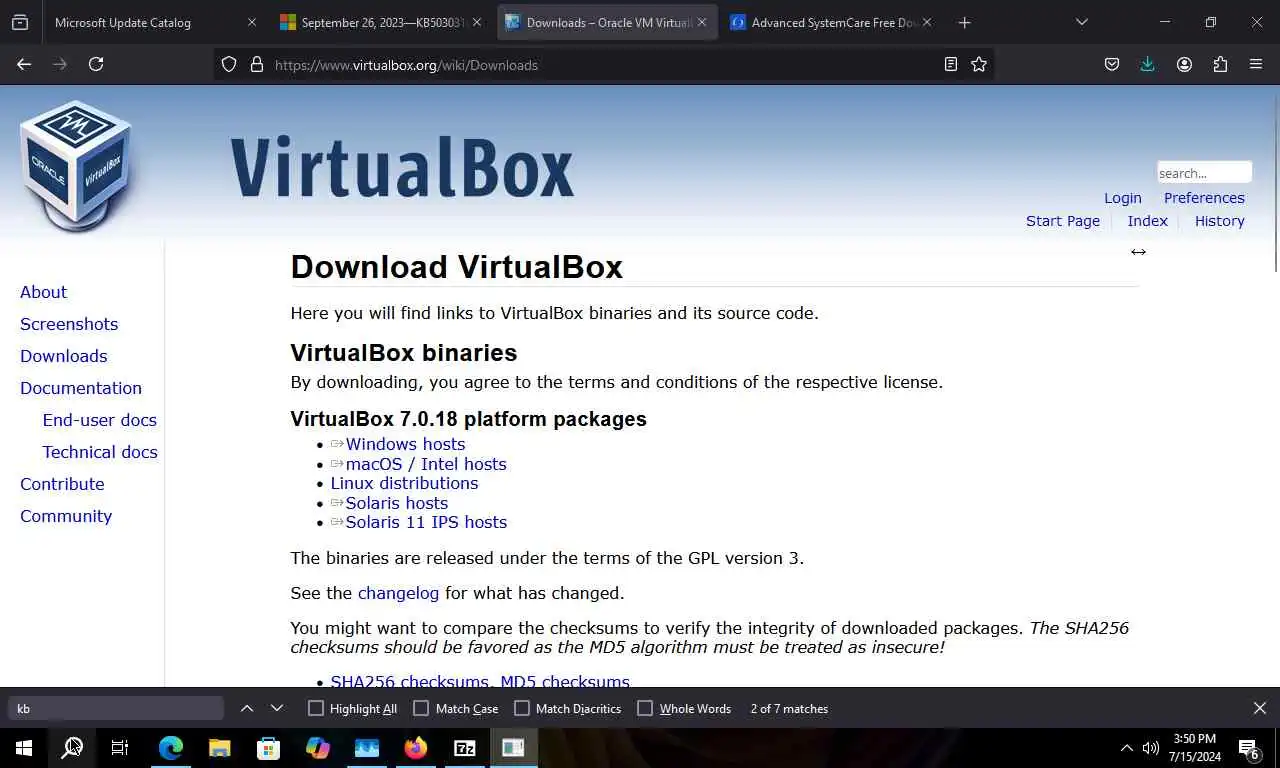
Task: Open Firefox application menu
Action: (x=1256, y=64)
